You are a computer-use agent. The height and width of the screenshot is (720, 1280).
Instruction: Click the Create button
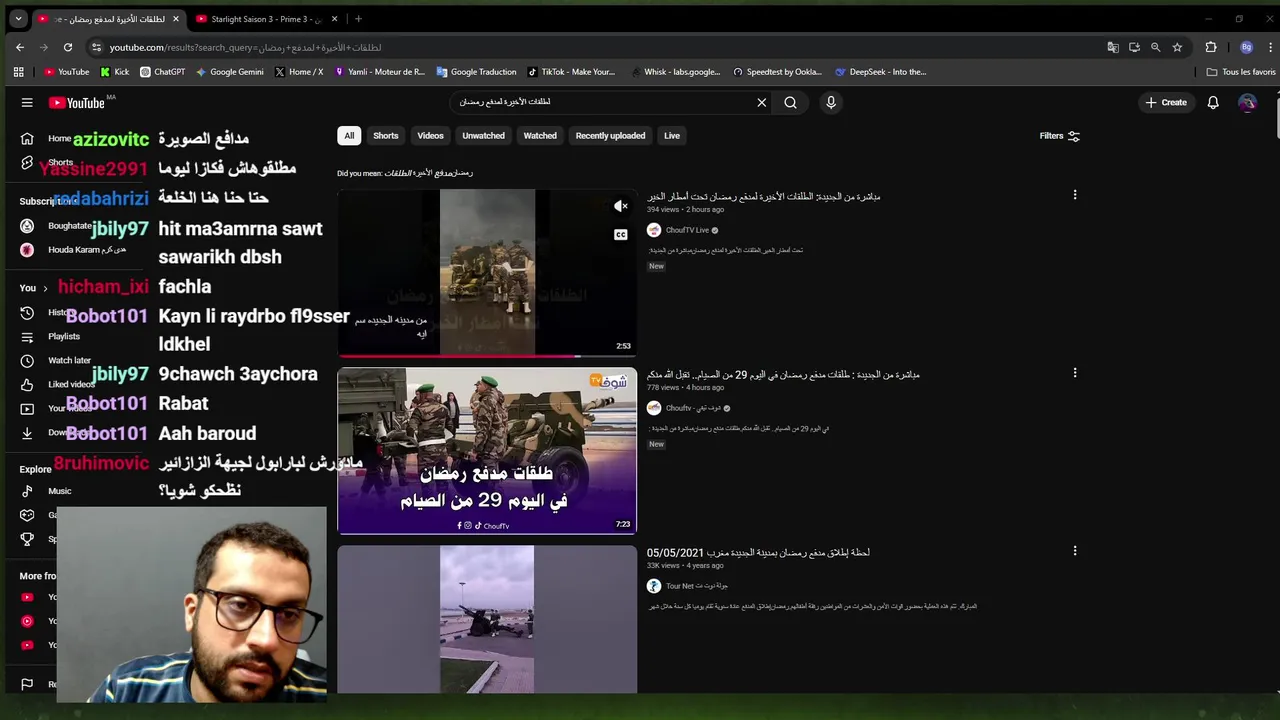pos(1166,102)
